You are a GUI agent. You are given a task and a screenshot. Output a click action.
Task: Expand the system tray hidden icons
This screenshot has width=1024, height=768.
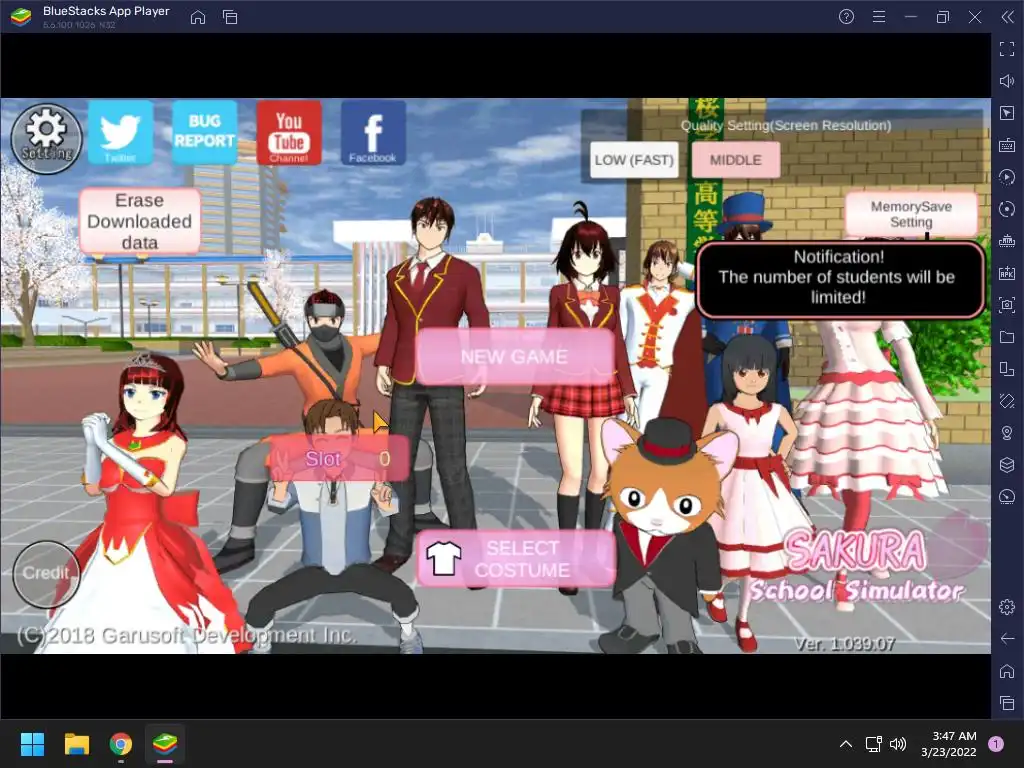click(846, 744)
